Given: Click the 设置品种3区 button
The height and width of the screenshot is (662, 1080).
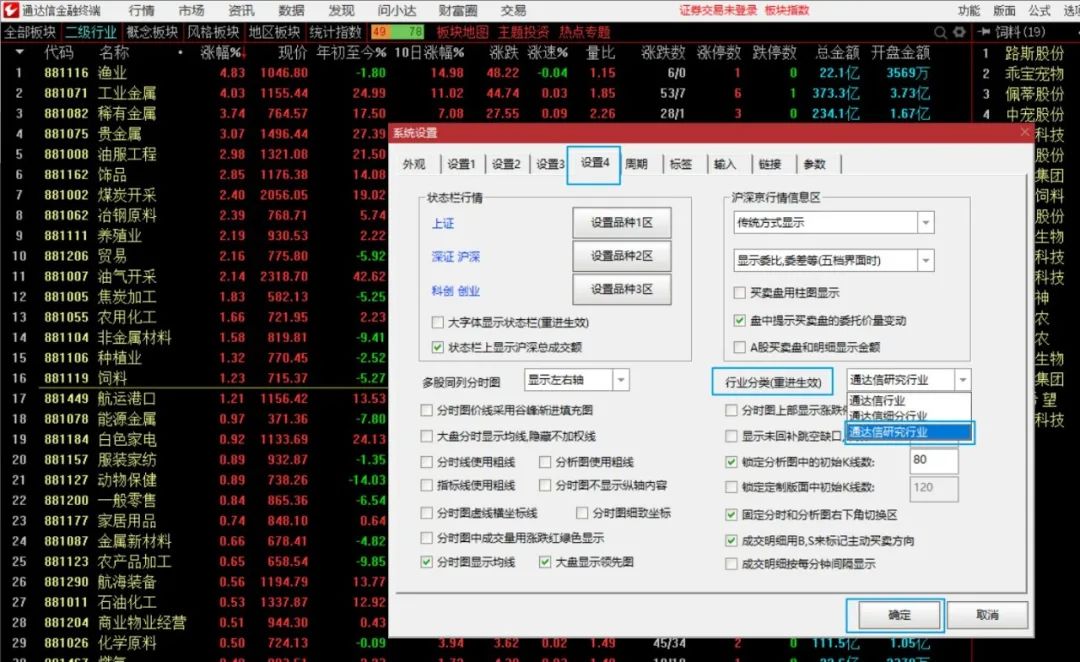Looking at the screenshot, I should tap(621, 289).
